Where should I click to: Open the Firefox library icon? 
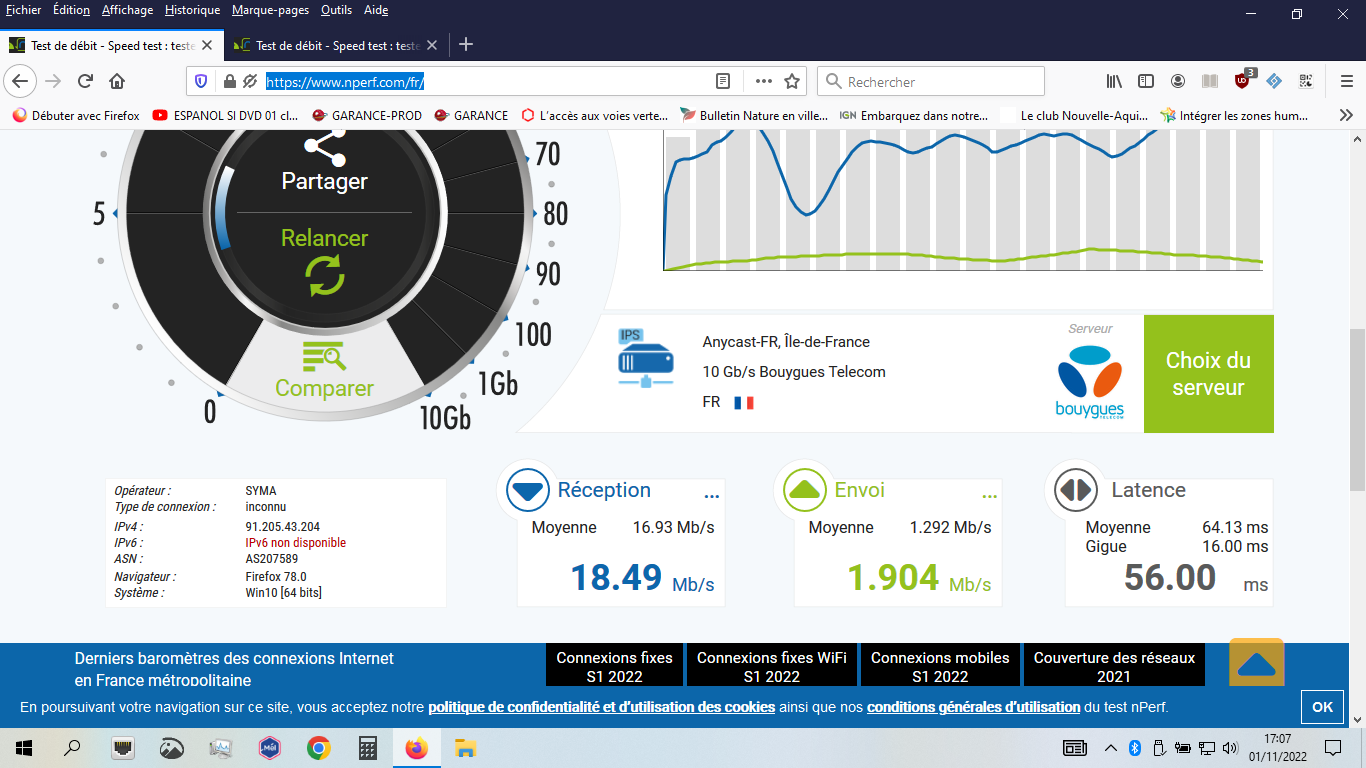click(1114, 81)
